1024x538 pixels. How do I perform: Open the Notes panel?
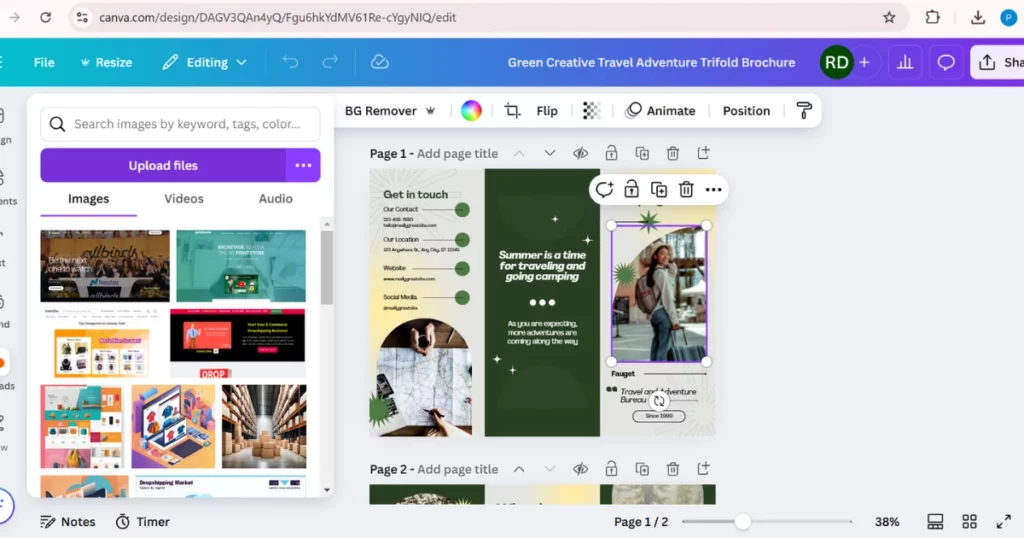(x=68, y=522)
